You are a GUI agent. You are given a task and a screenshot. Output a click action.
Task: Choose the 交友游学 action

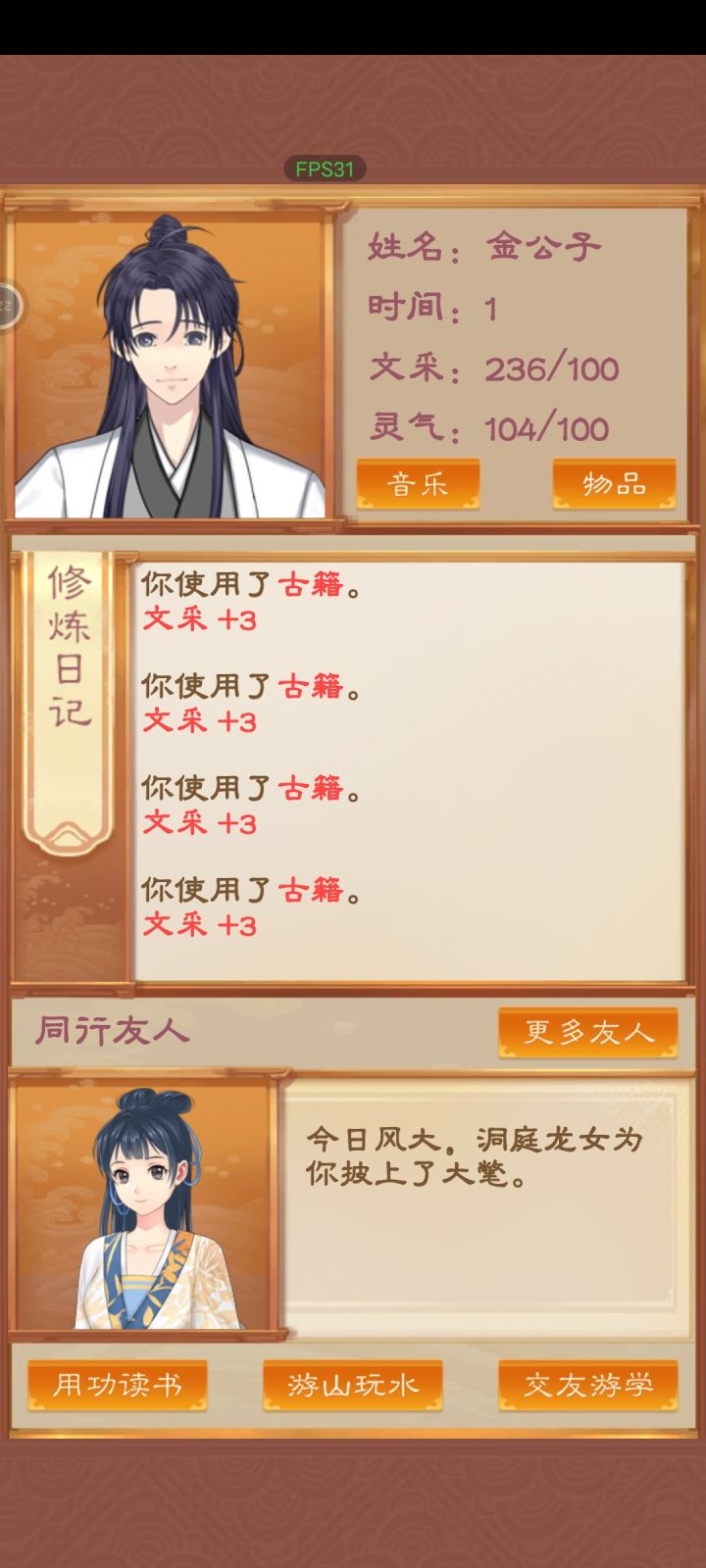coord(587,1385)
